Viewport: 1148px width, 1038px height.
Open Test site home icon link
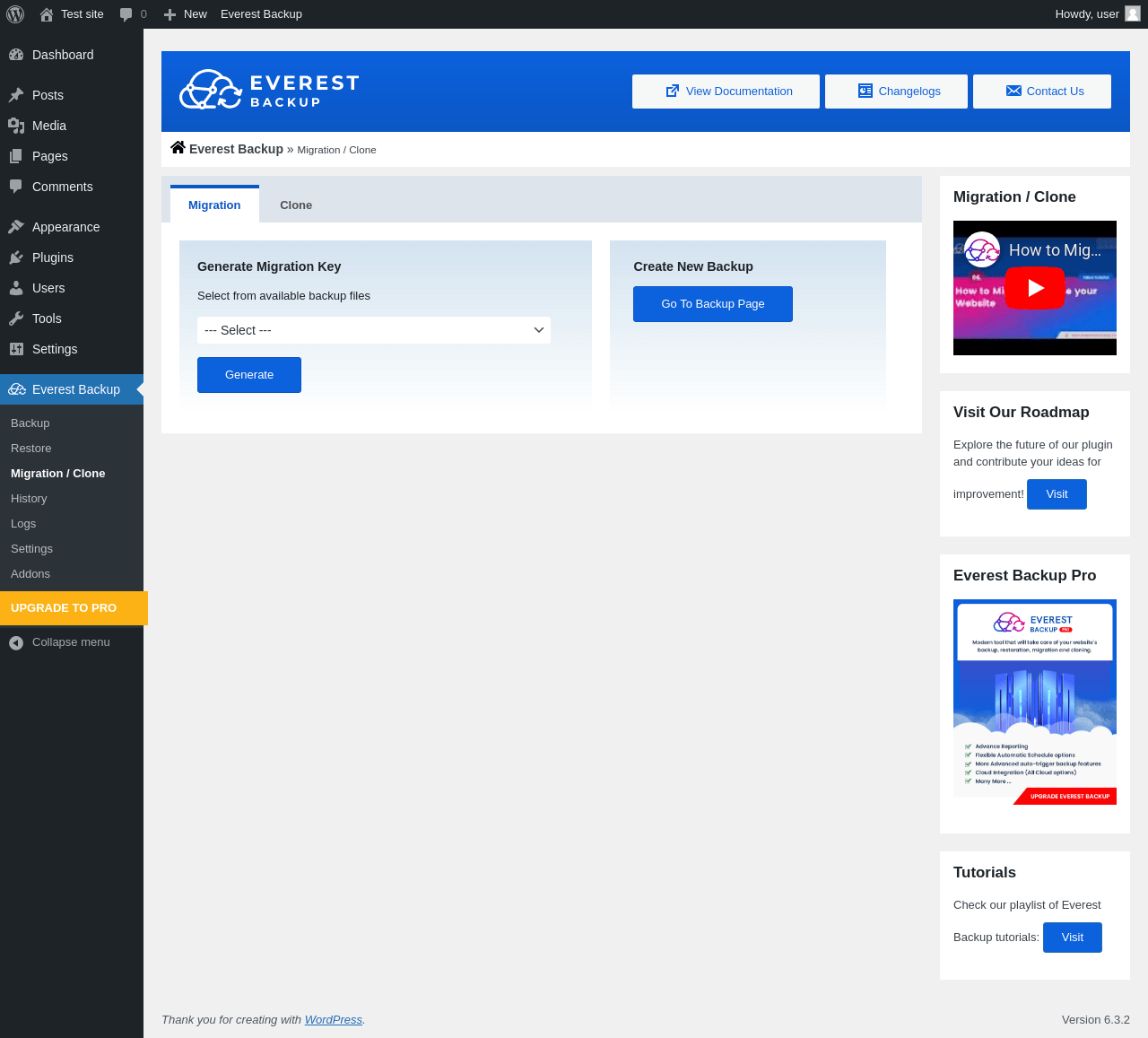tap(47, 14)
